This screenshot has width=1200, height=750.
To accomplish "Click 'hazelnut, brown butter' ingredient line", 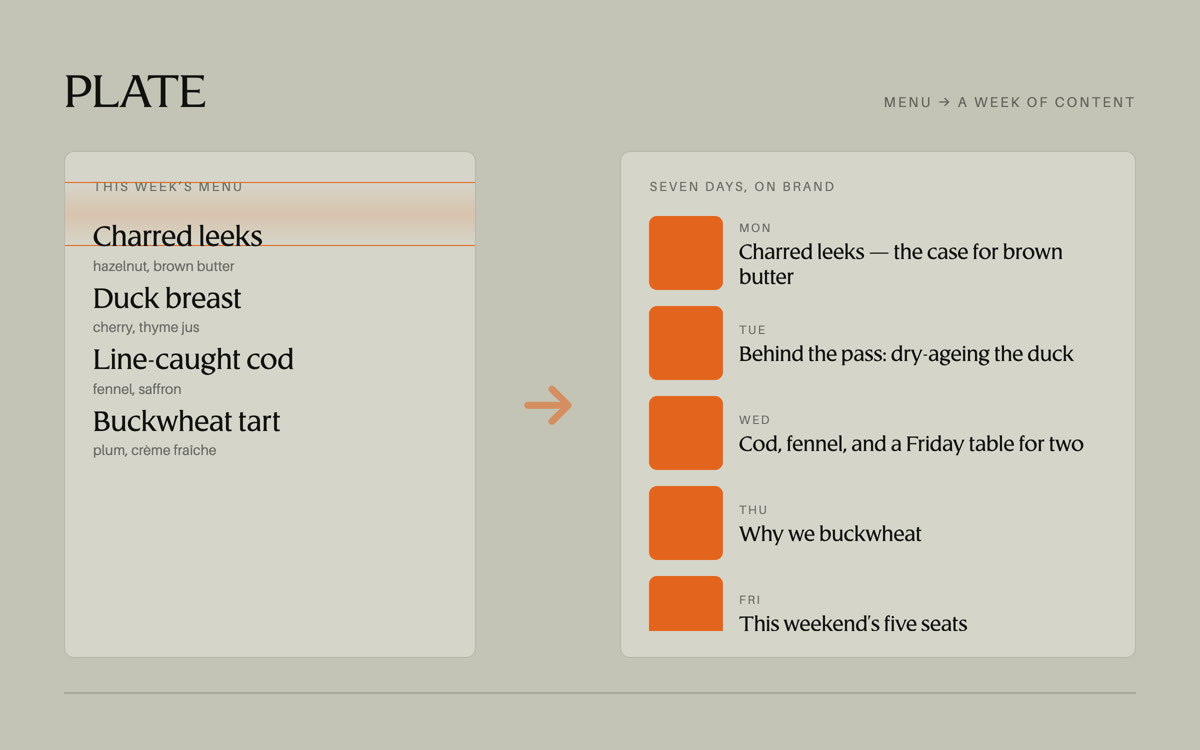I will [x=164, y=266].
